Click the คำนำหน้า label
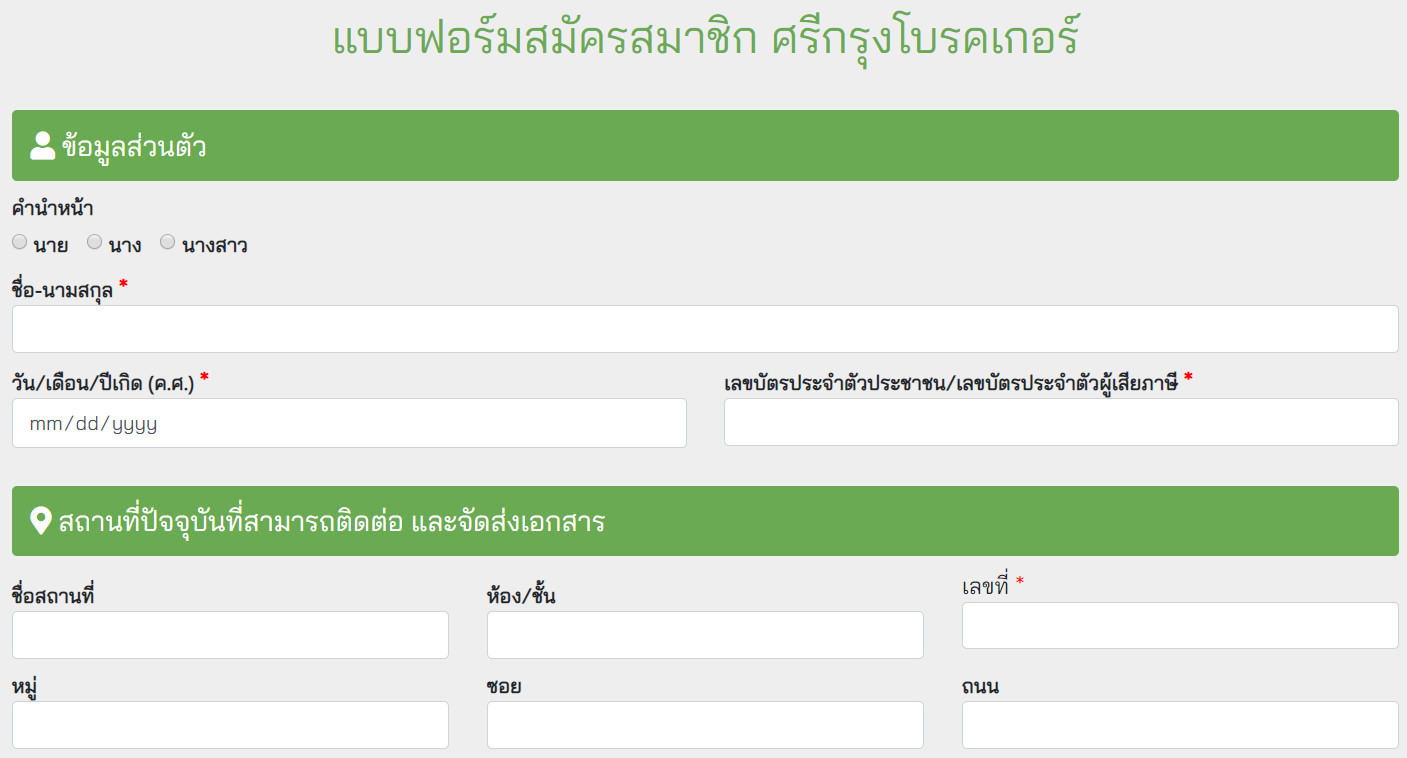The height and width of the screenshot is (758, 1407). [53, 209]
